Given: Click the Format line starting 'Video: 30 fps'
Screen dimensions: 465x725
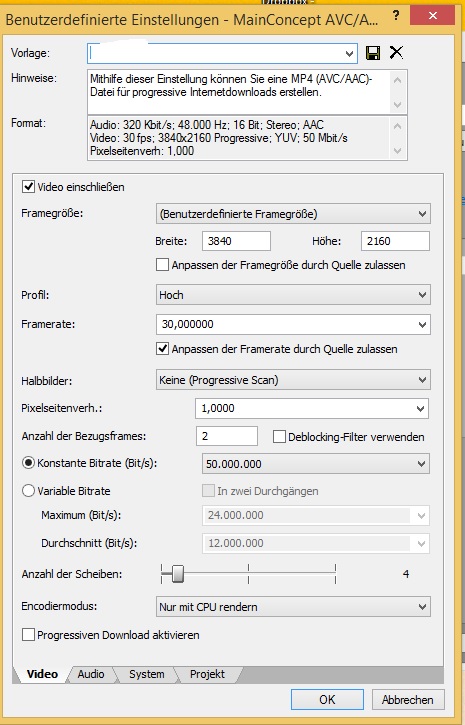Looking at the screenshot, I should click(219, 138).
